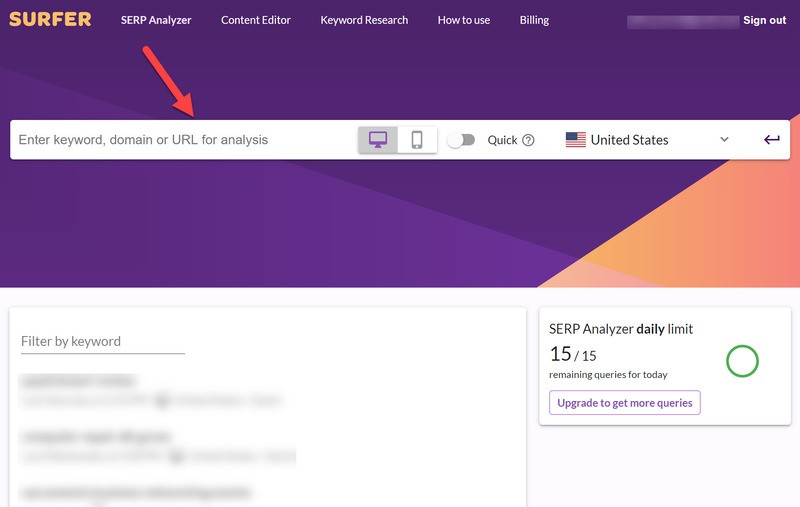
Task: Open the SERP Analyzer menu item
Action: point(156,20)
